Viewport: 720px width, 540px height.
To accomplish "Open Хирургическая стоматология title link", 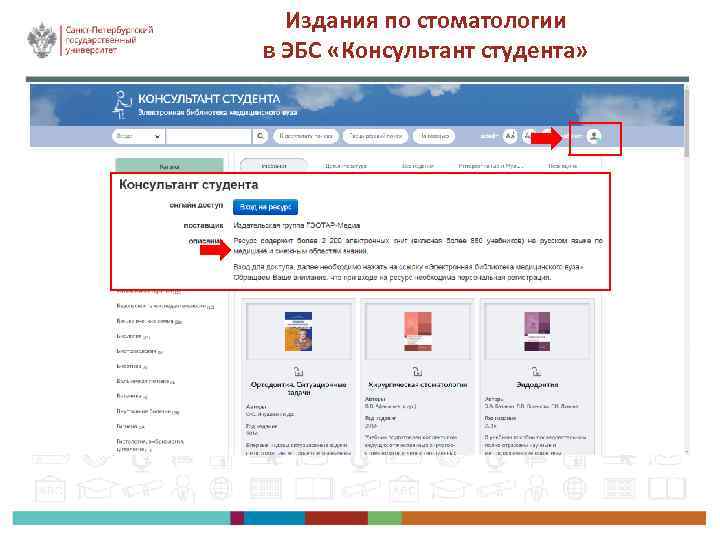I will (x=418, y=385).
